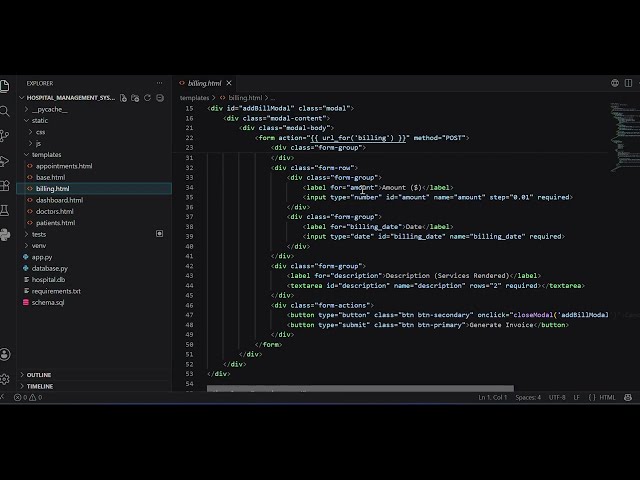The height and width of the screenshot is (480, 640).
Task: Open the Source Control view icon
Action: click(4, 136)
